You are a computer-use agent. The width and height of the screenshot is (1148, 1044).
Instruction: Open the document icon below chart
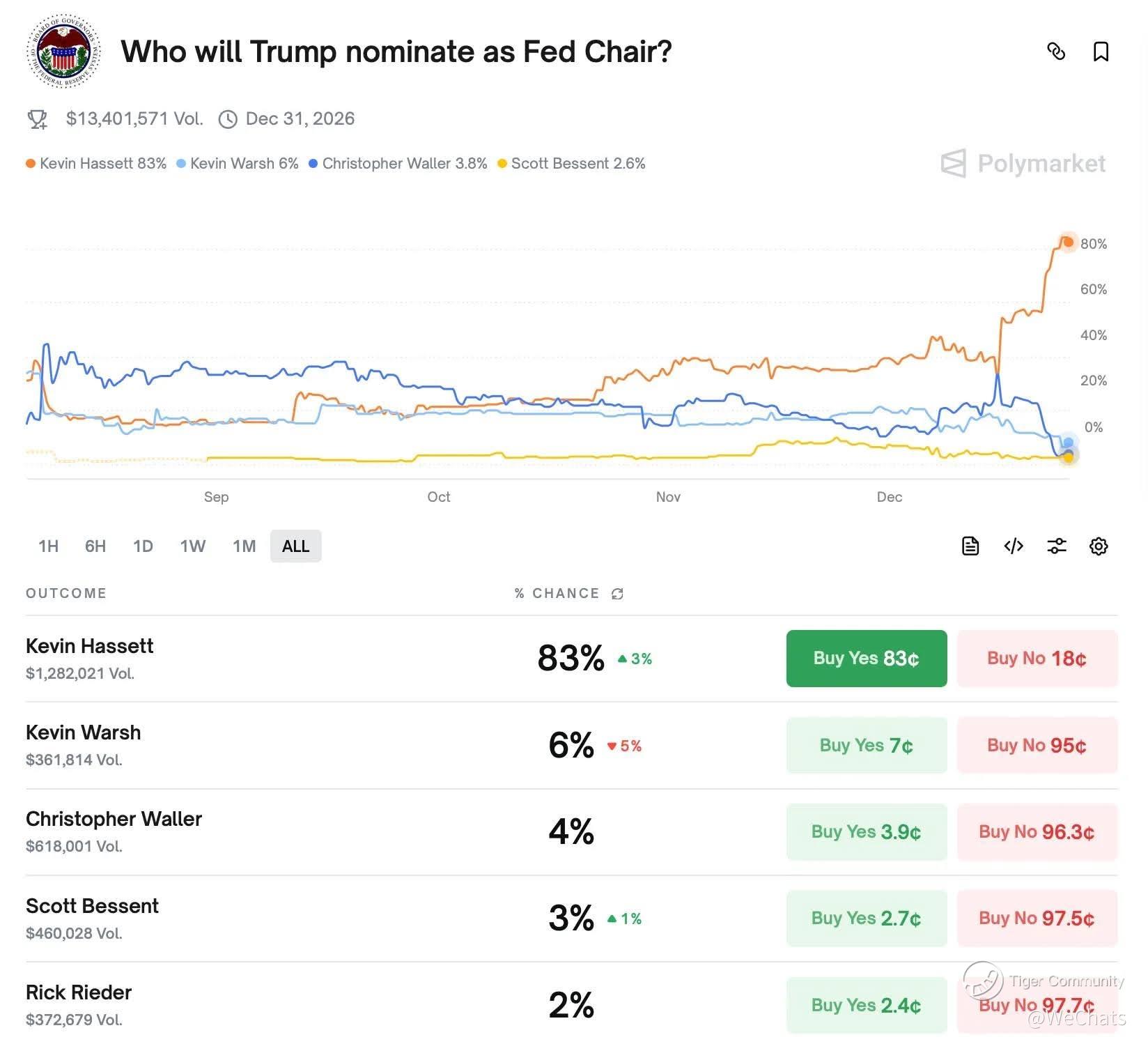pyautogui.click(x=970, y=546)
